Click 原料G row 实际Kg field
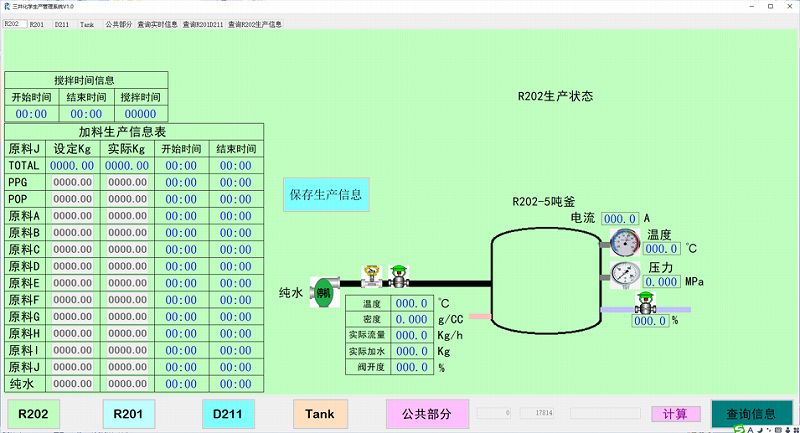The width and height of the screenshot is (800, 433). (128, 317)
